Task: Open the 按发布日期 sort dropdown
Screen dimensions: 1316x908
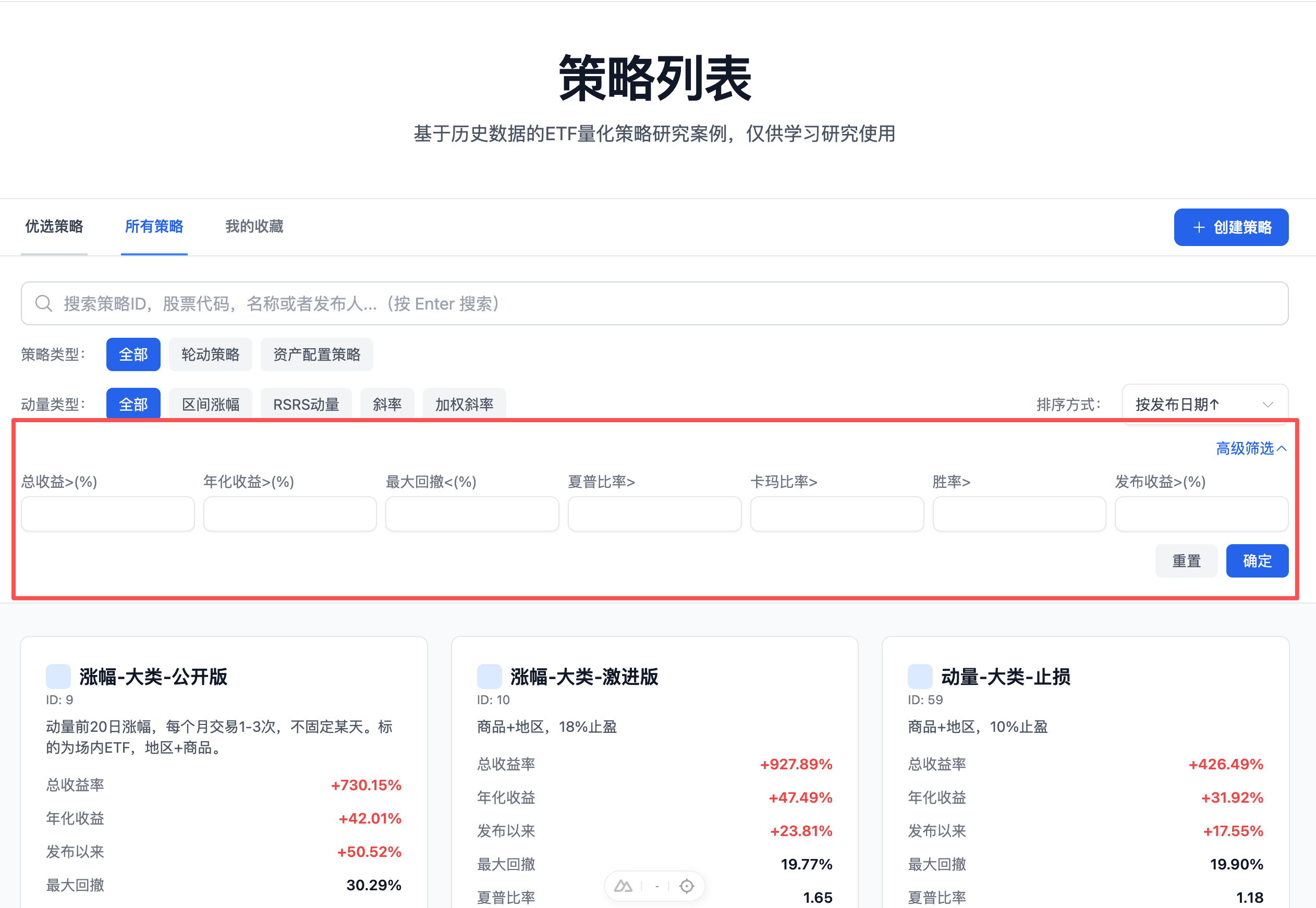Action: [1204, 404]
